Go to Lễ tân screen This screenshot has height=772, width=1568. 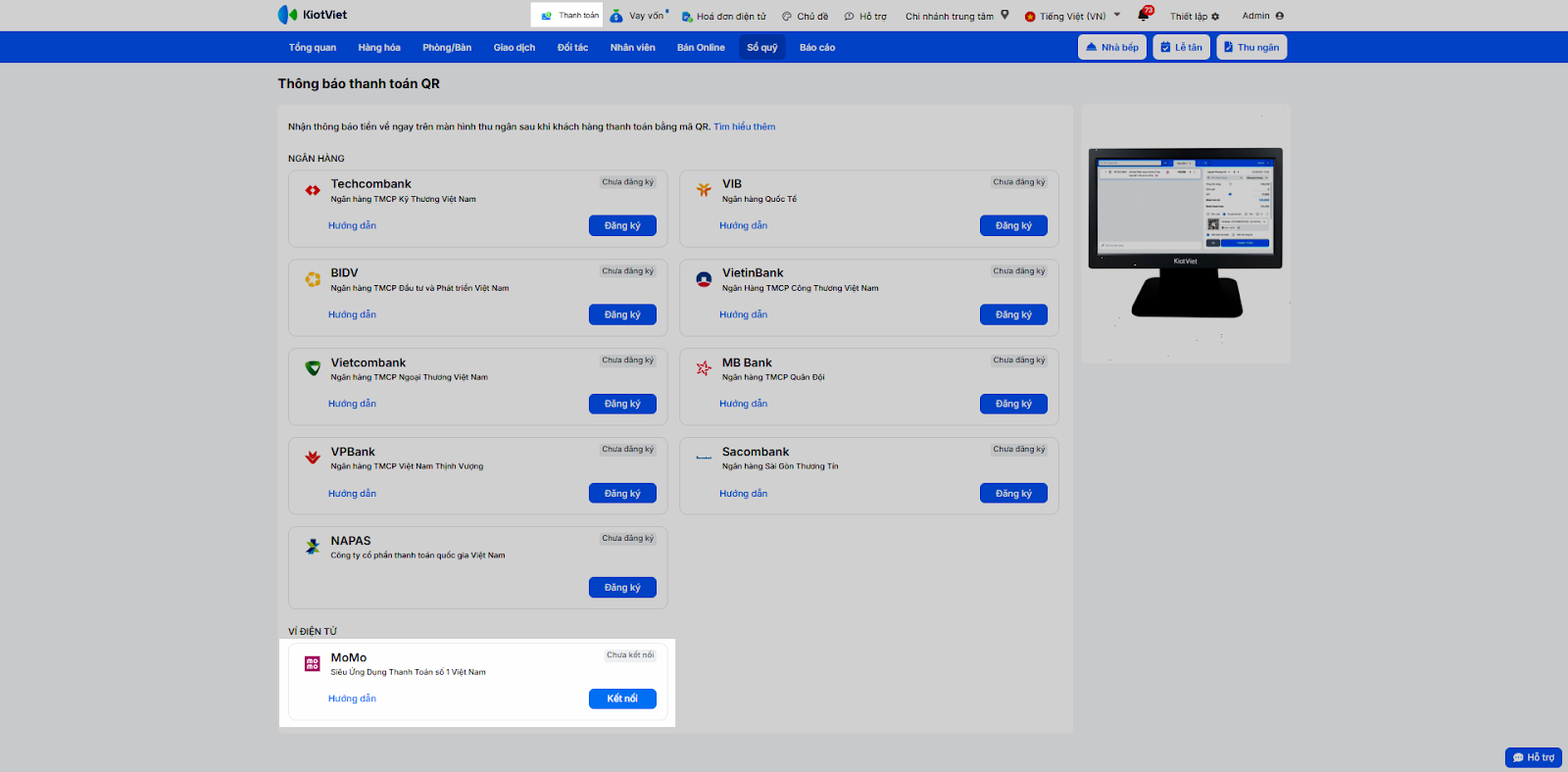pyautogui.click(x=1181, y=47)
